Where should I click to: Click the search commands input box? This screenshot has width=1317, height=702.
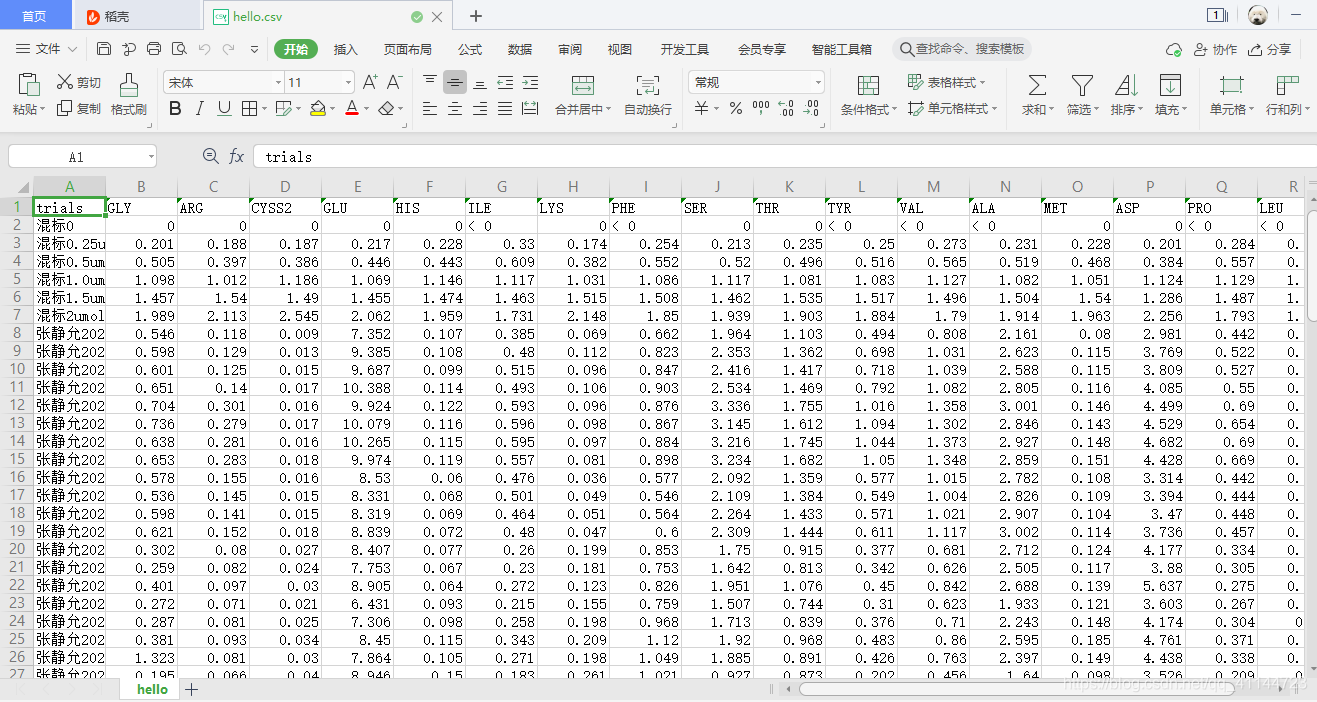961,49
